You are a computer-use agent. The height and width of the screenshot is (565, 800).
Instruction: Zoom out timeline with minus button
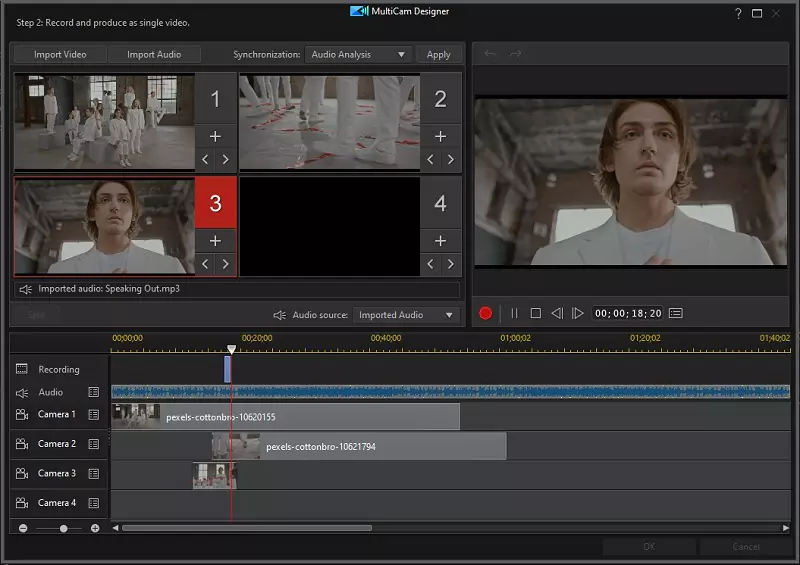coord(23,528)
